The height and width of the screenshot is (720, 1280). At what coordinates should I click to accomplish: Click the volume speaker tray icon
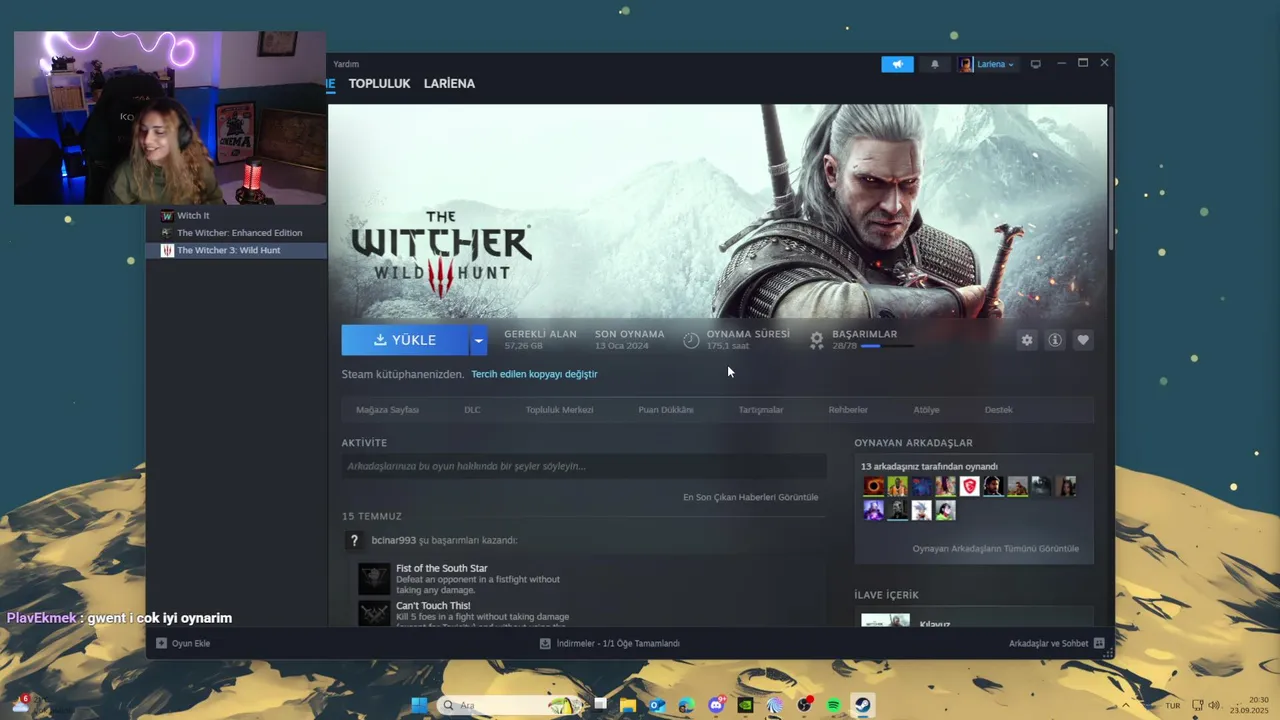point(1214,705)
